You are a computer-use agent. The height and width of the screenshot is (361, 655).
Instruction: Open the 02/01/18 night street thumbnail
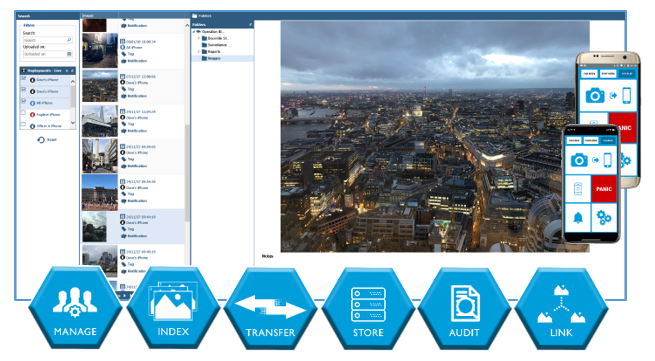click(100, 51)
